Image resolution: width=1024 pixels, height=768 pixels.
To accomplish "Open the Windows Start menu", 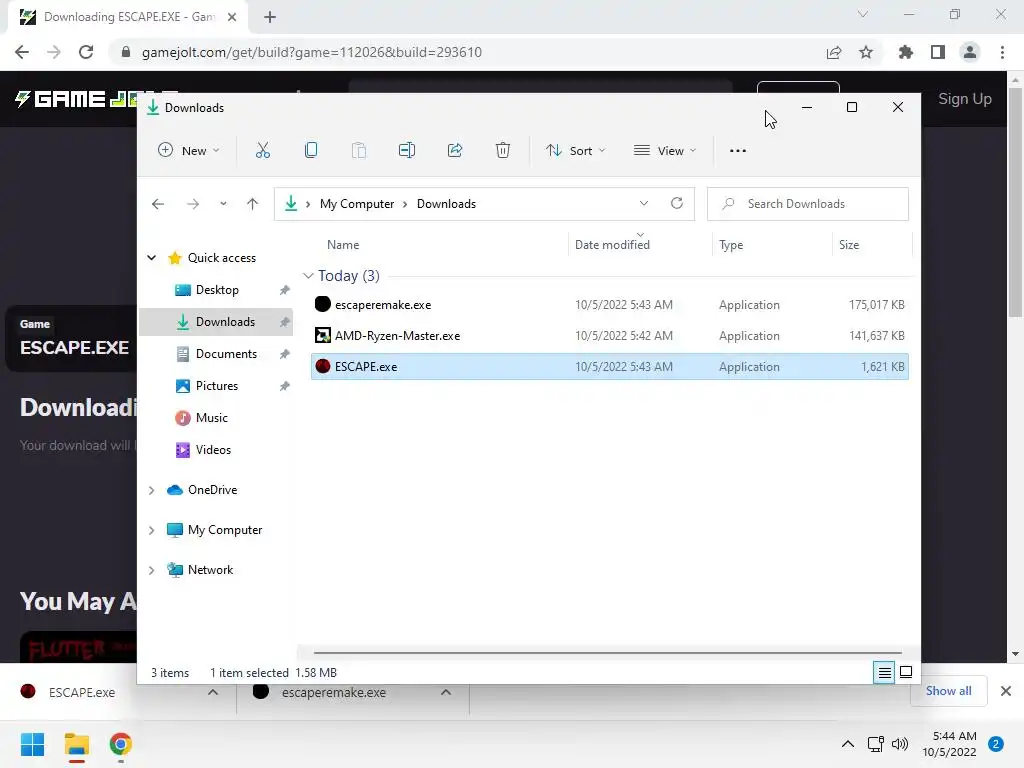I will click(32, 744).
